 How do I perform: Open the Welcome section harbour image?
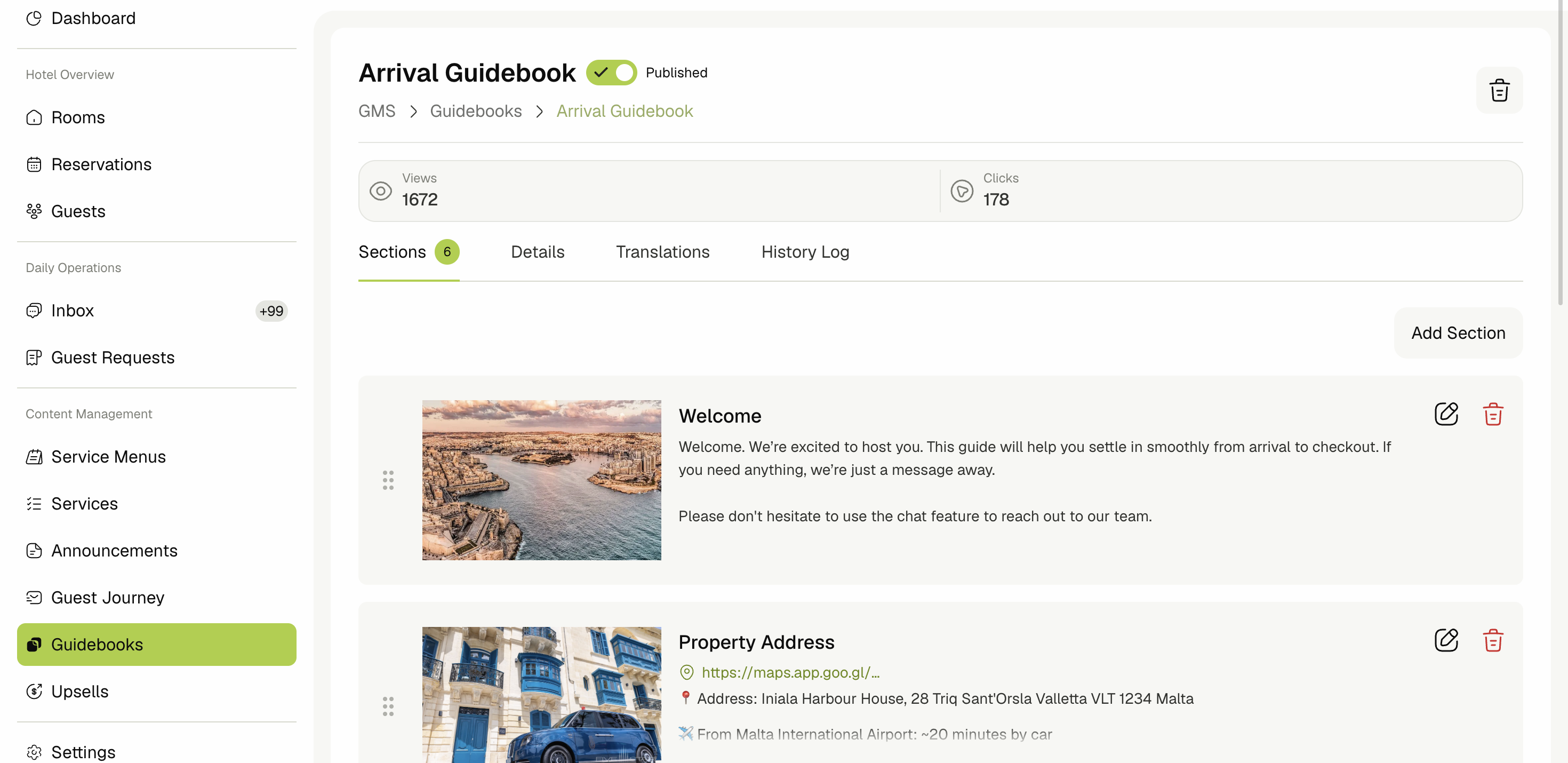541,480
